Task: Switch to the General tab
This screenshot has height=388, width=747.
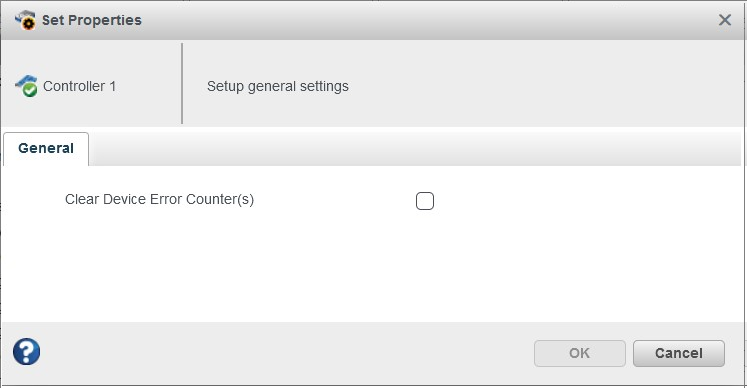Action: pyautogui.click(x=46, y=148)
